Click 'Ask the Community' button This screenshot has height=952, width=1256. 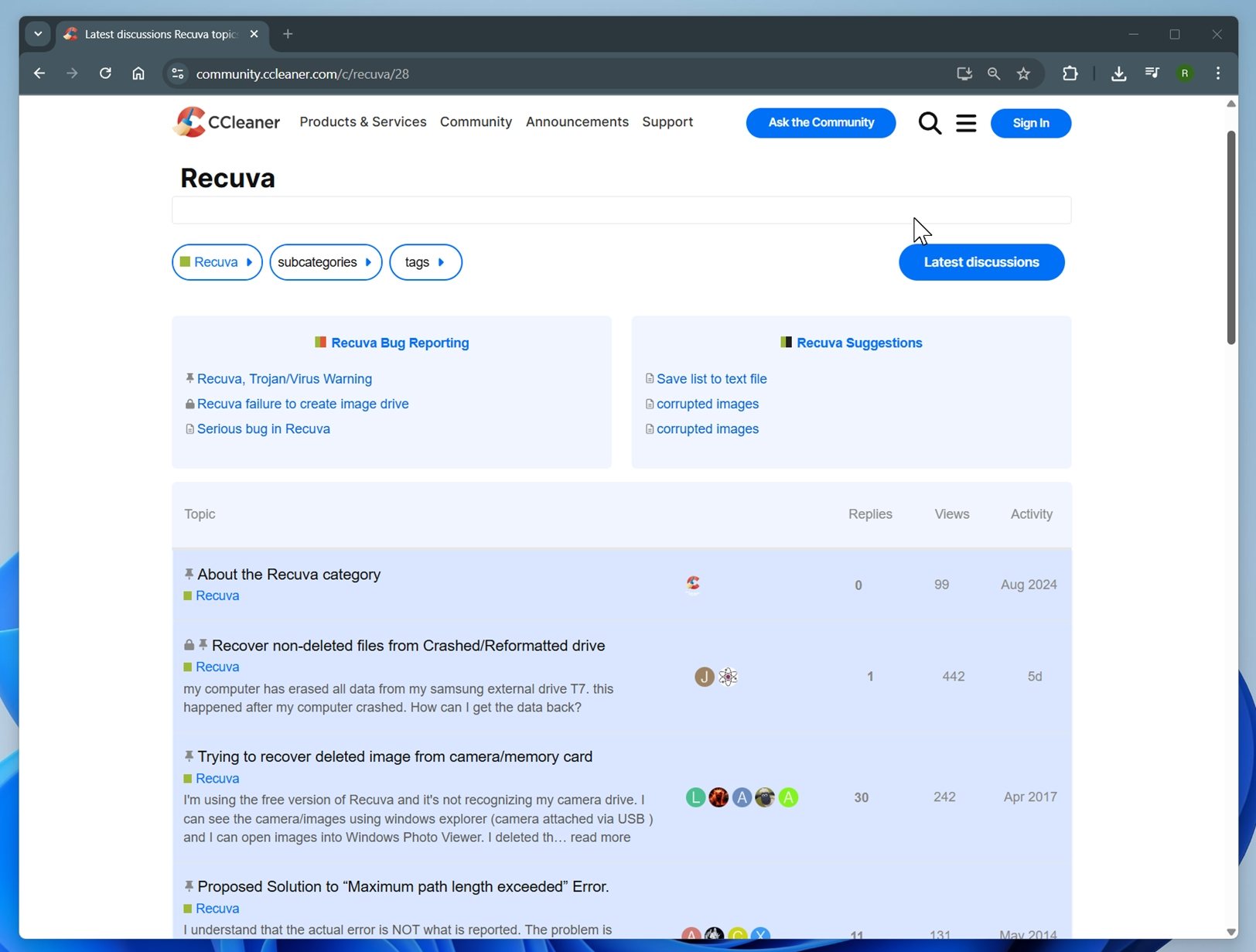point(821,122)
